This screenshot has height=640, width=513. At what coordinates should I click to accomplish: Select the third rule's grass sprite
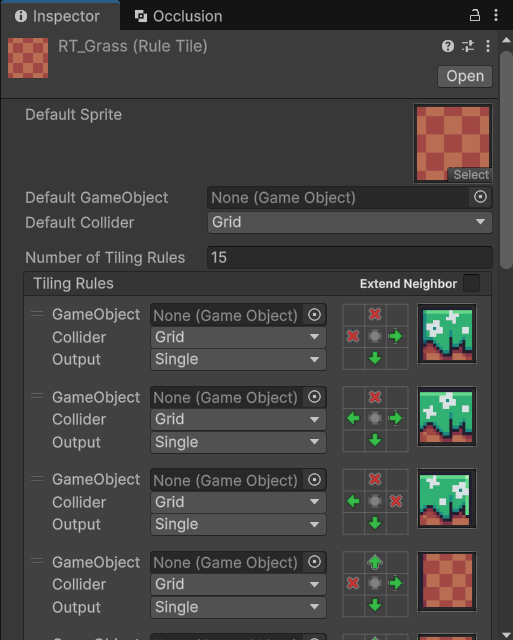(x=447, y=499)
